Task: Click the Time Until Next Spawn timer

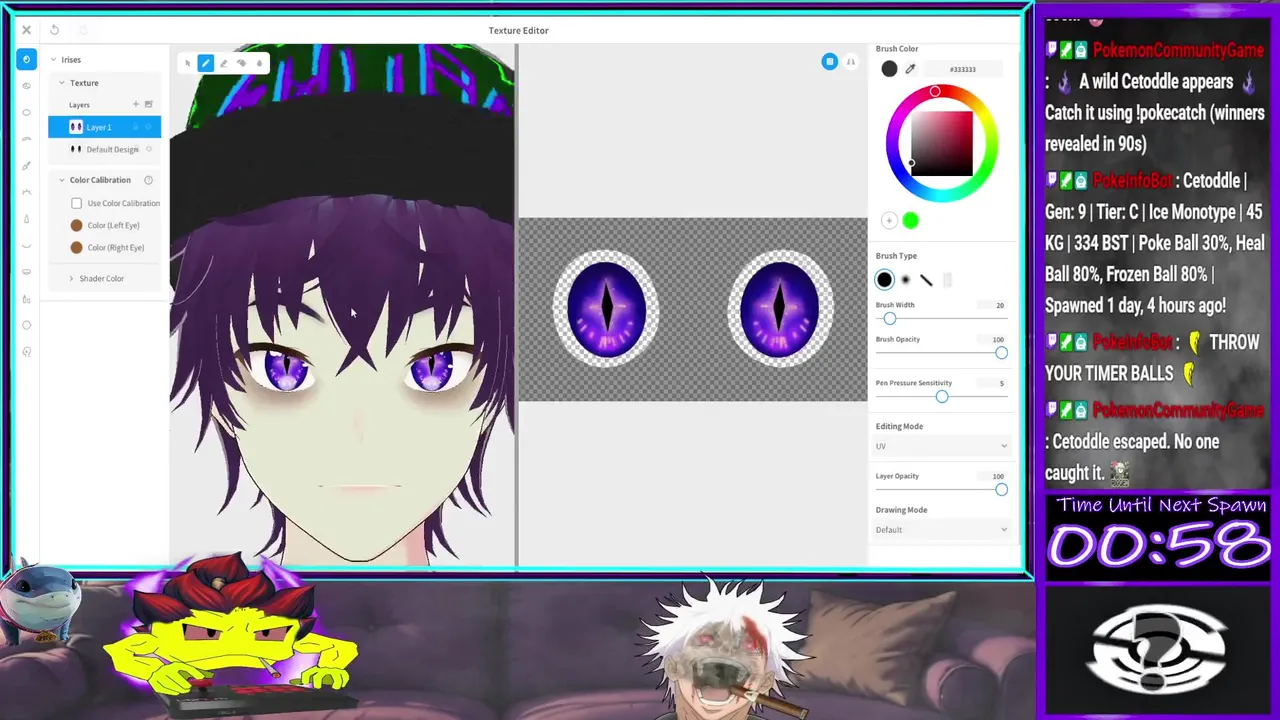Action: 1160,536
